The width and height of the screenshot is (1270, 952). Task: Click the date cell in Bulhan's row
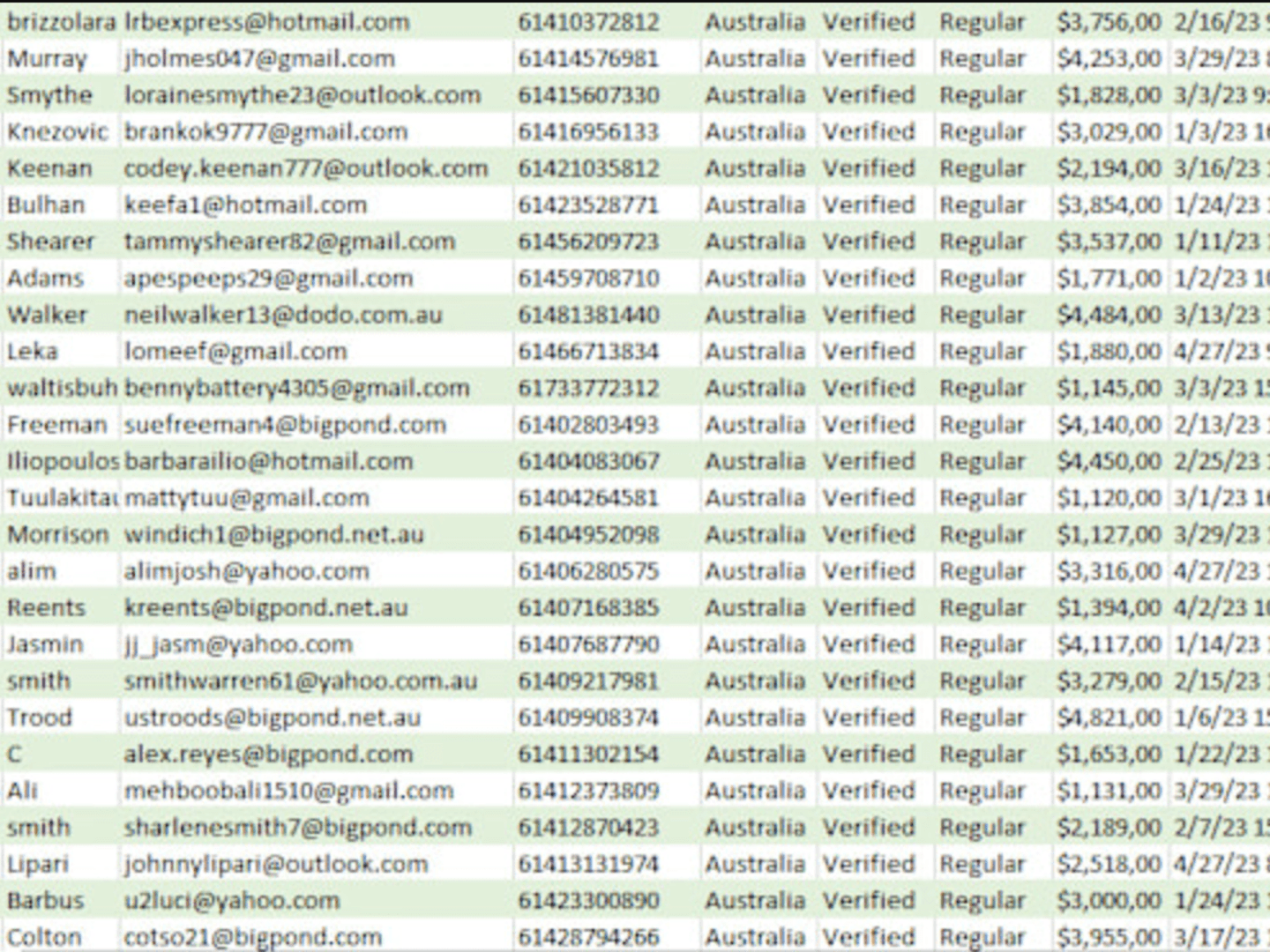1220,205
